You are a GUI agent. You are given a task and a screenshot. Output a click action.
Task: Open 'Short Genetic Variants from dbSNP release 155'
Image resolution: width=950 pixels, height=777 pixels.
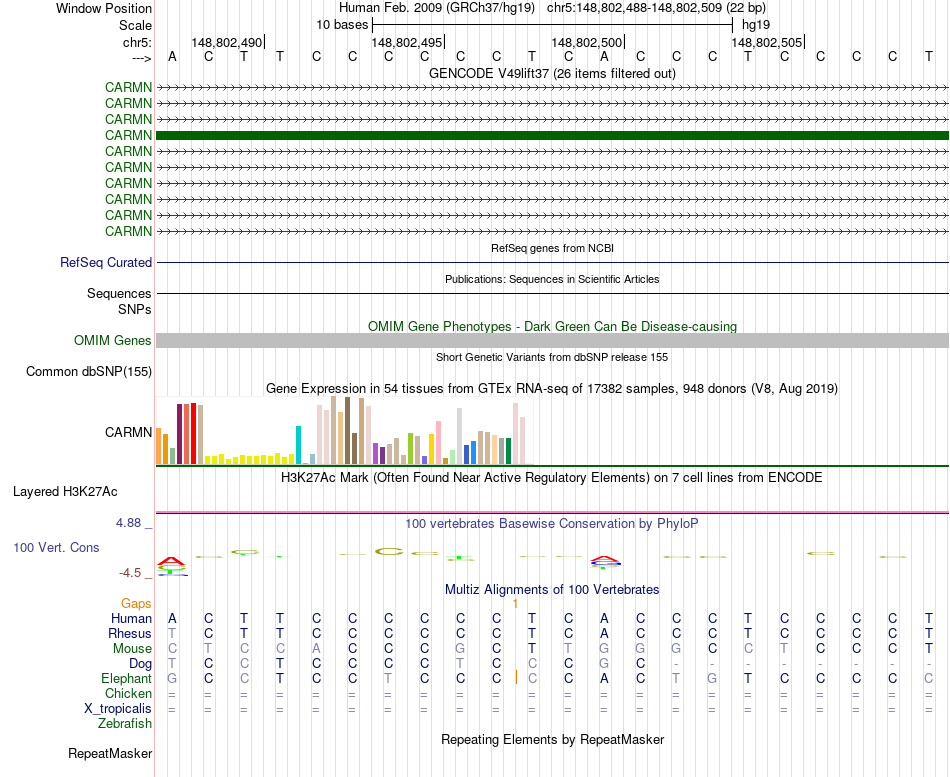552,357
